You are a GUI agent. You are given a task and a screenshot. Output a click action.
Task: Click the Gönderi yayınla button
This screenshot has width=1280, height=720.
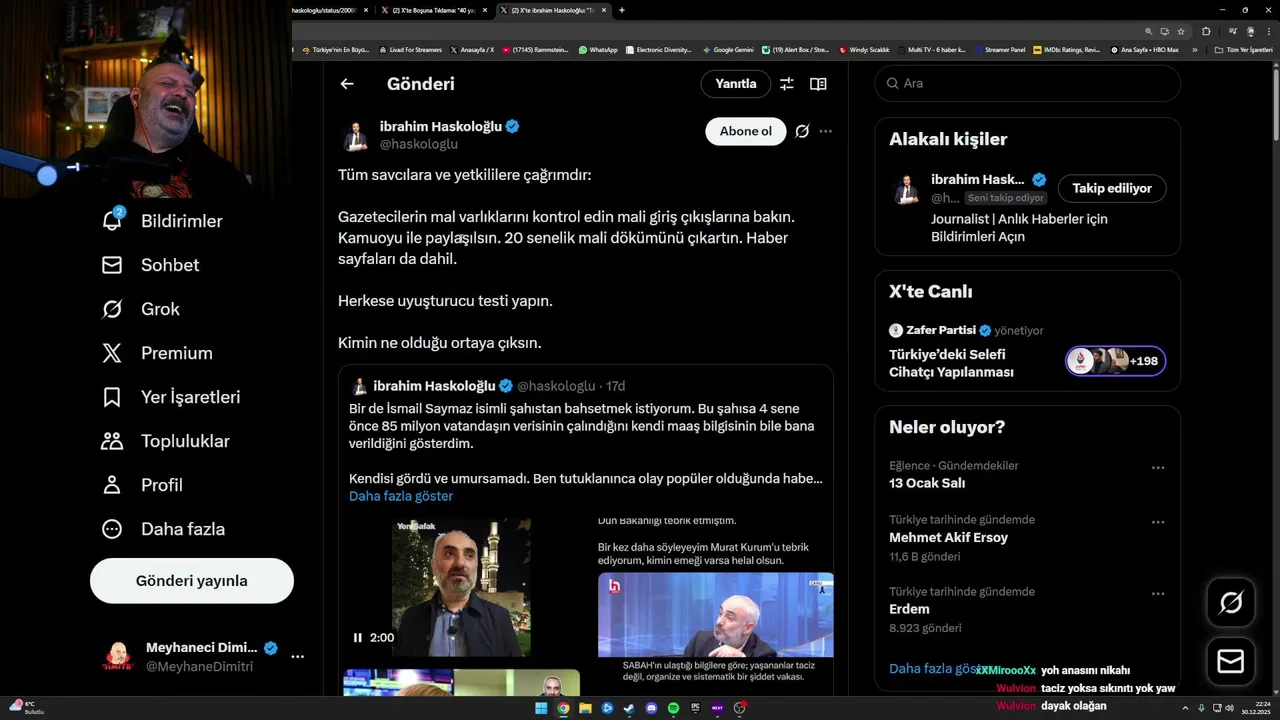192,581
